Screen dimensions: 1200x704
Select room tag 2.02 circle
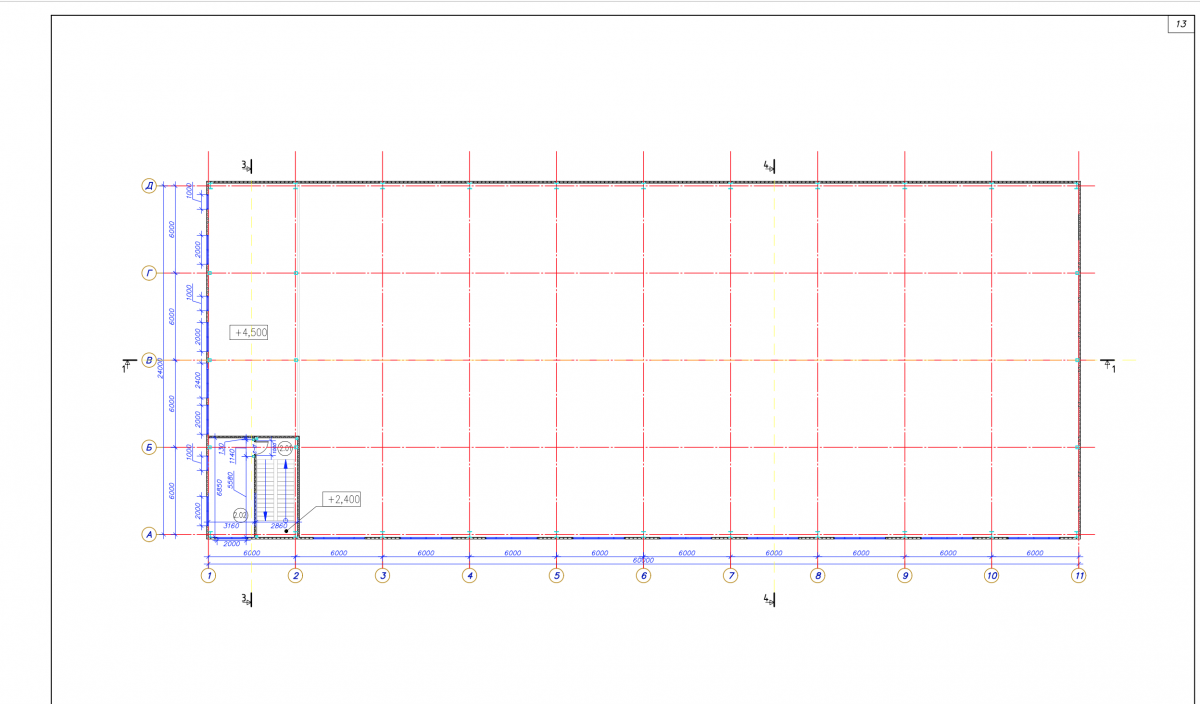[240, 515]
